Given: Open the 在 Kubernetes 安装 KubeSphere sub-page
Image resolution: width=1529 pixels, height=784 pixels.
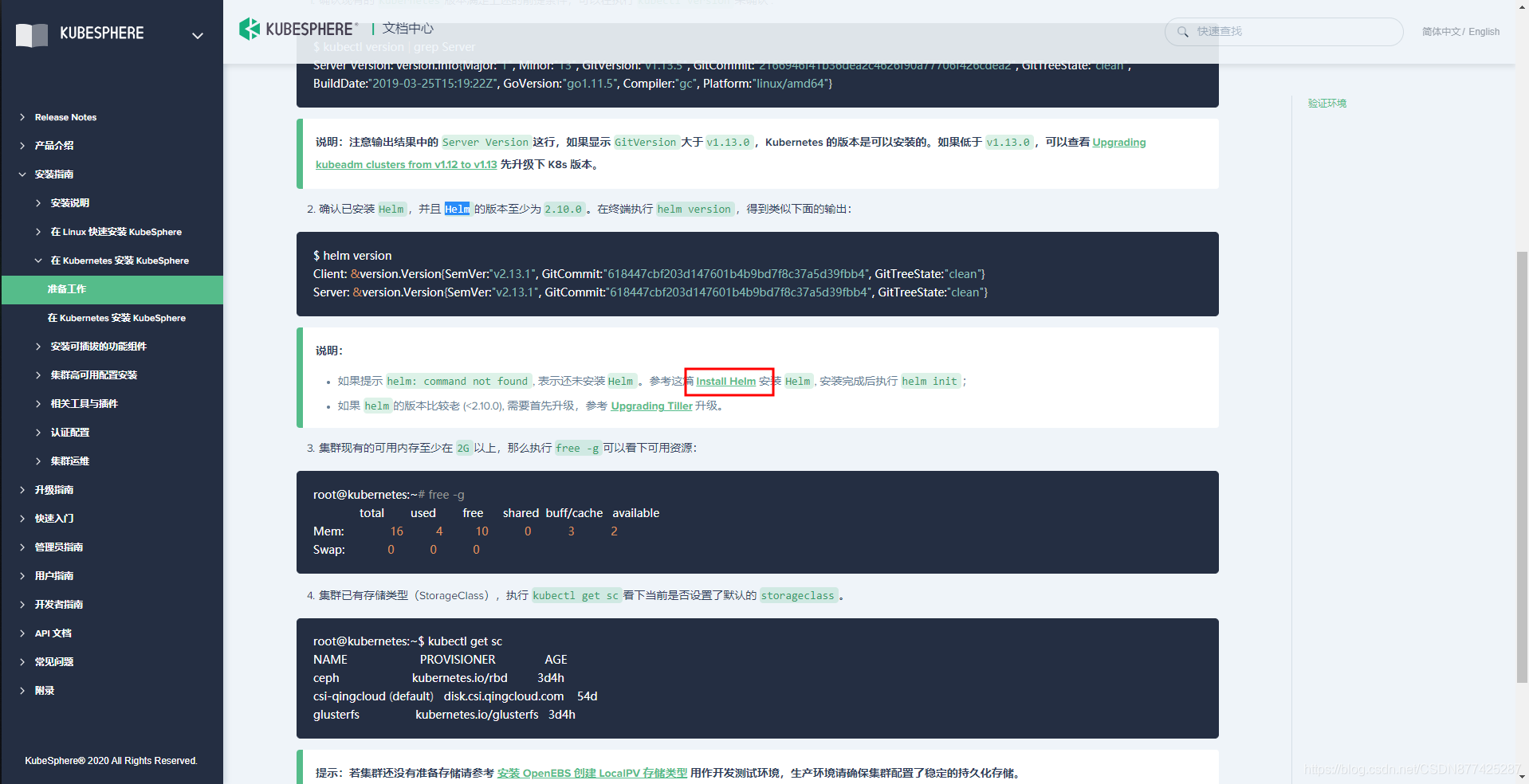Looking at the screenshot, I should coord(116,318).
